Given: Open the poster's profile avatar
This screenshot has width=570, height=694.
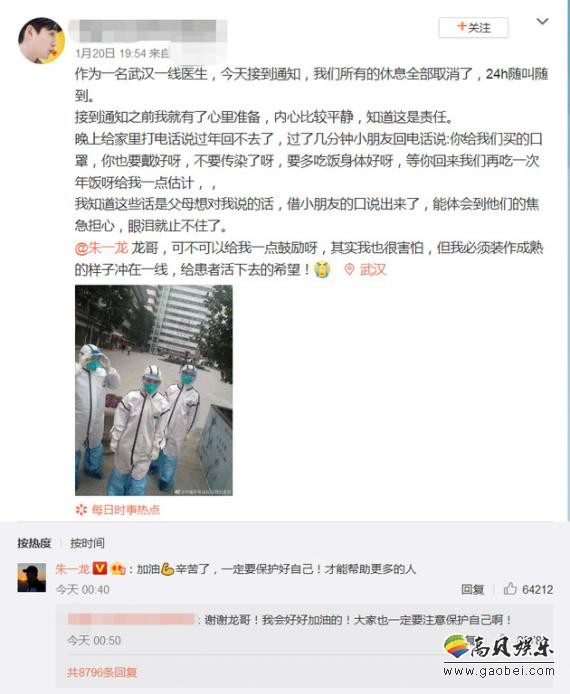Looking at the screenshot, I should 42,41.
